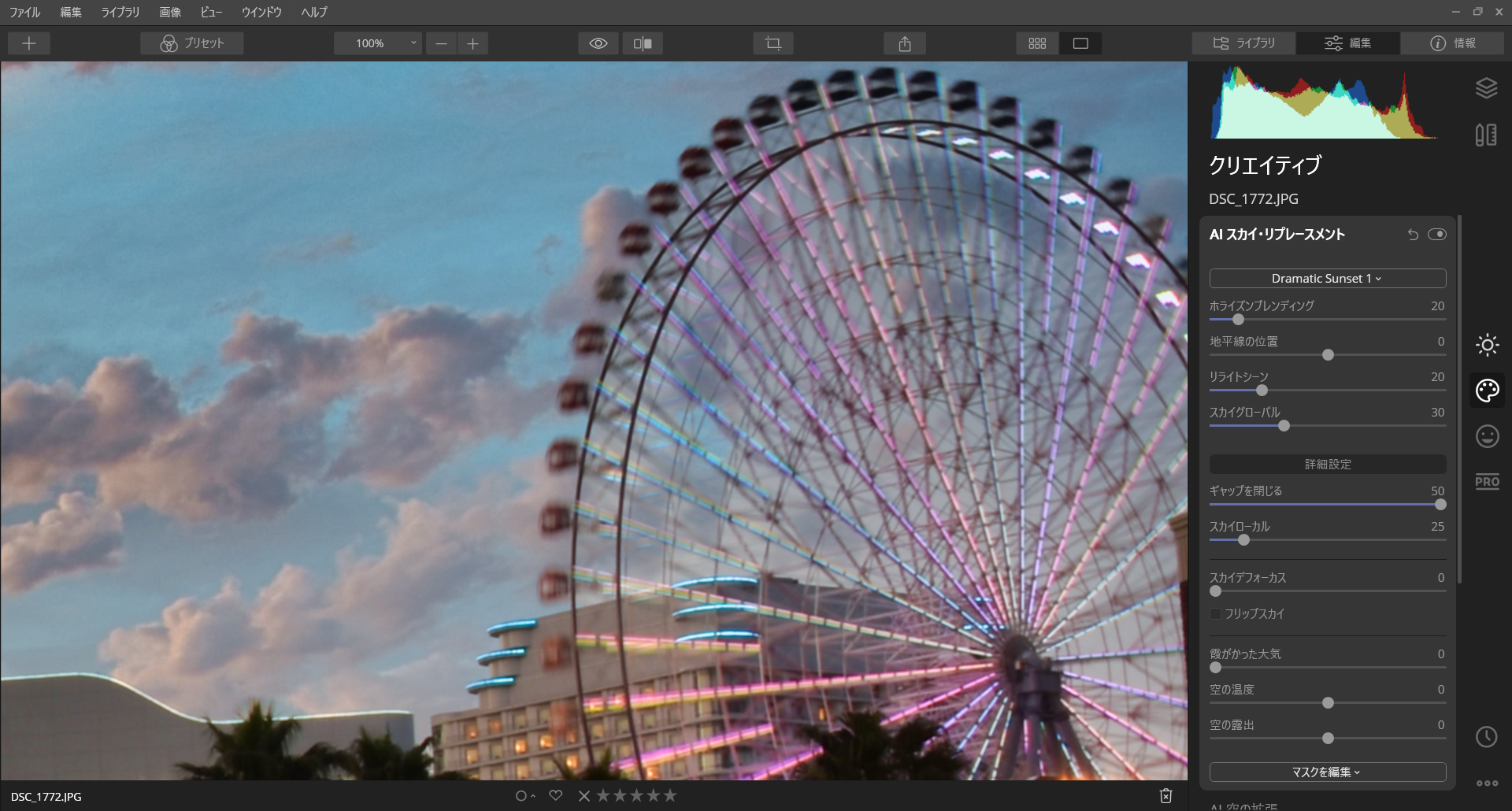
Task: Adjust the リライトシーン slider handle
Action: [1262, 391]
